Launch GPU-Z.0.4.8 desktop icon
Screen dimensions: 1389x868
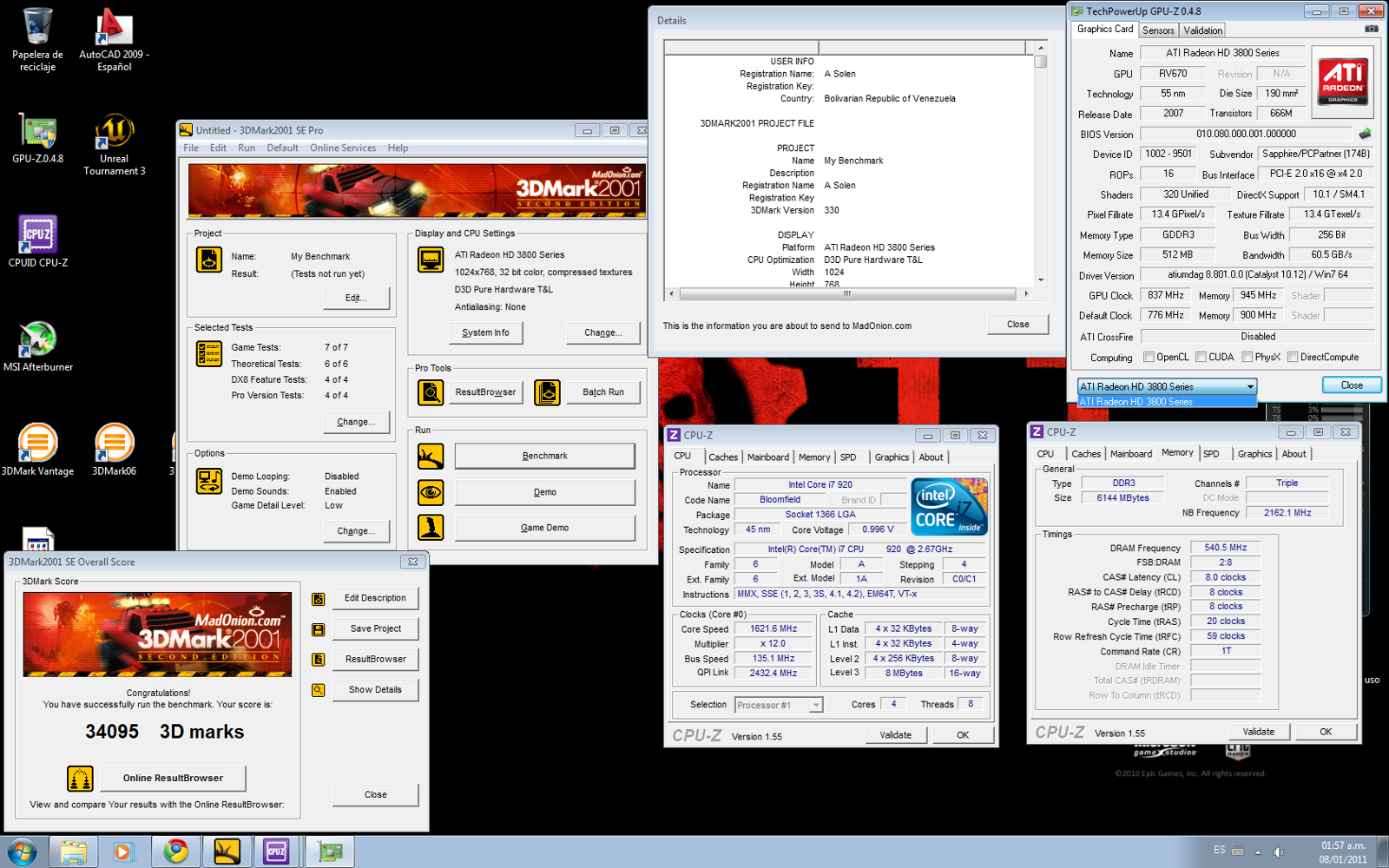point(37,139)
